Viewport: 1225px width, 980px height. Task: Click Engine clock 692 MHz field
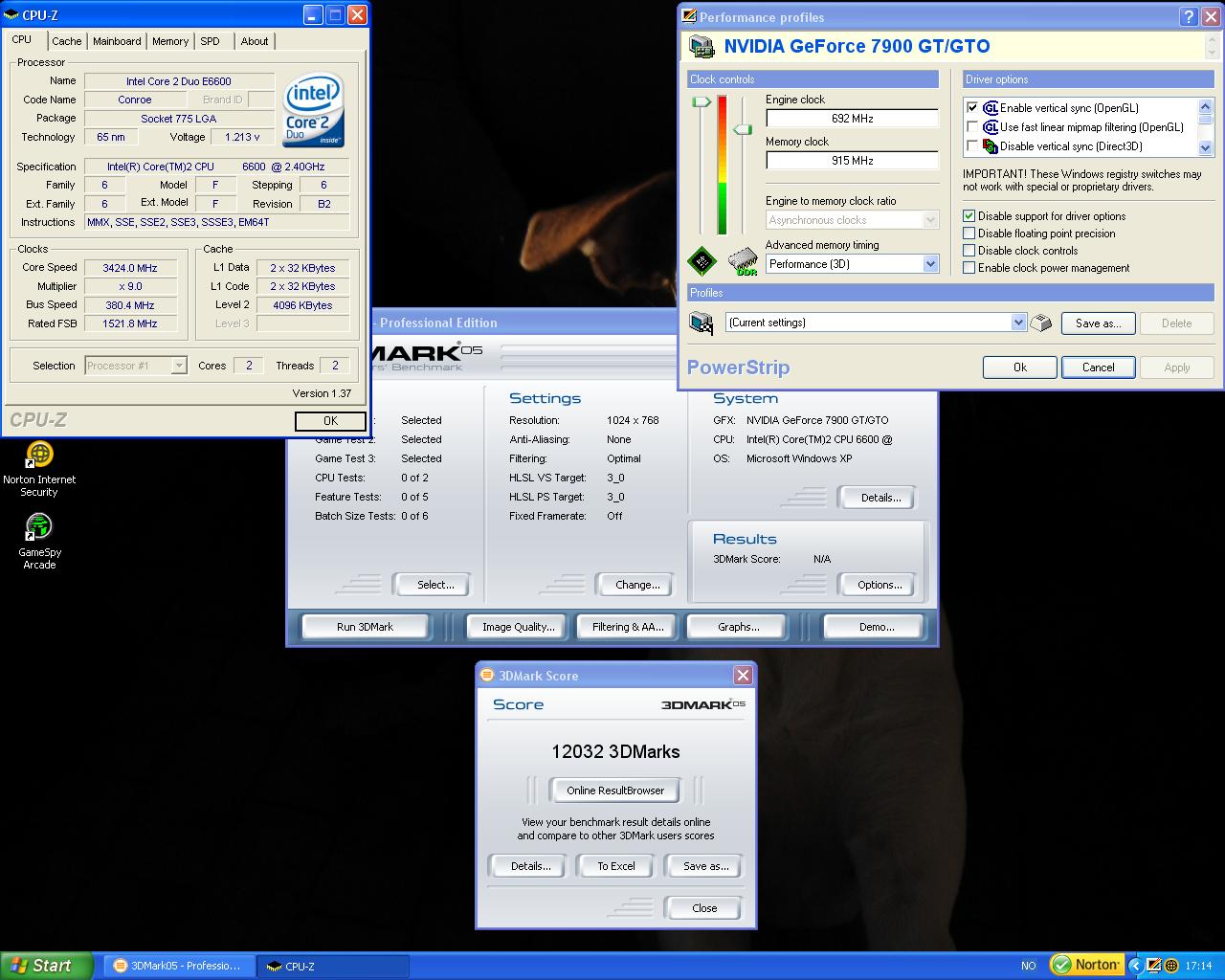[852, 119]
